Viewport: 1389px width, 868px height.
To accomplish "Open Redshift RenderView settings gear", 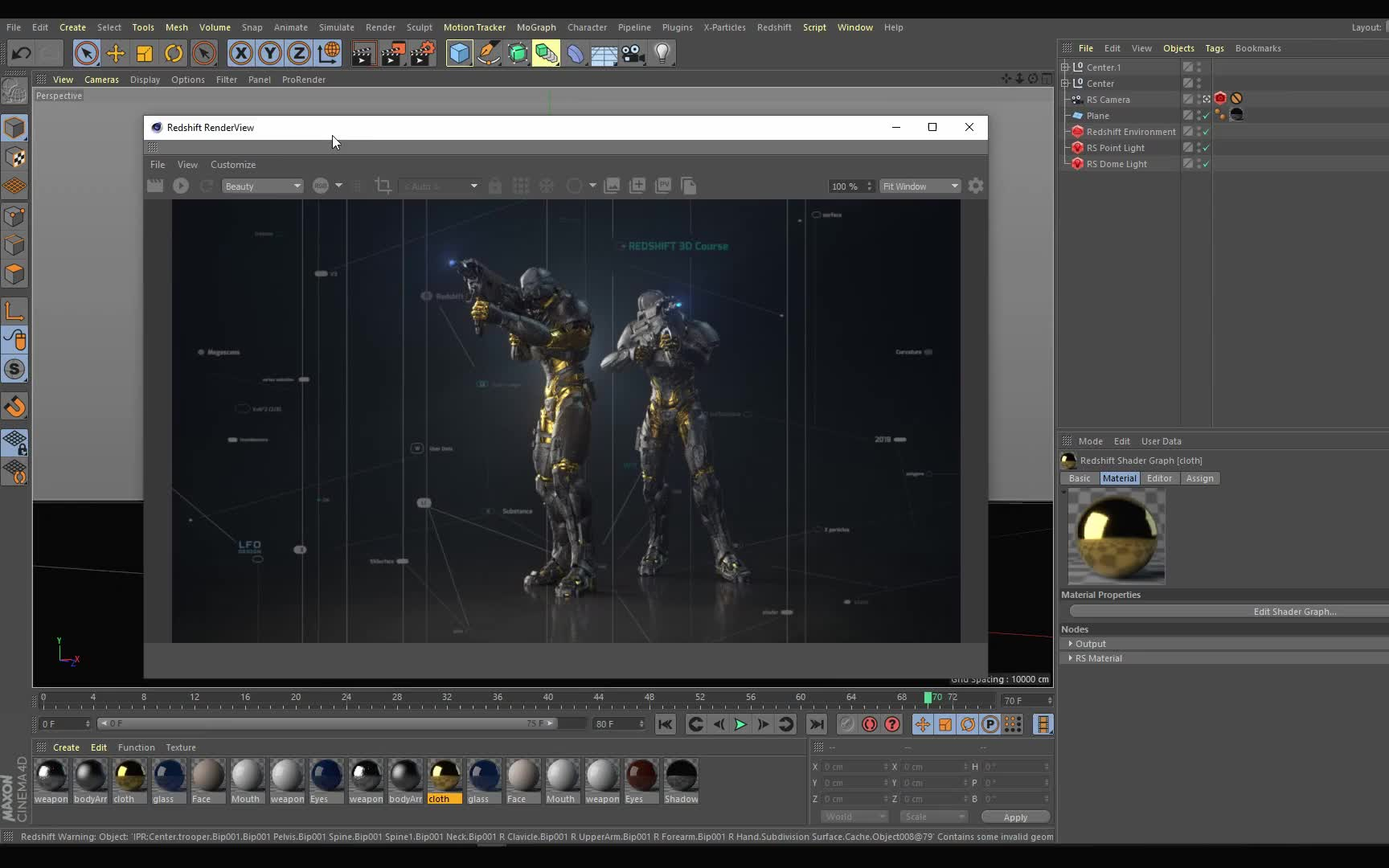I will [x=975, y=186].
